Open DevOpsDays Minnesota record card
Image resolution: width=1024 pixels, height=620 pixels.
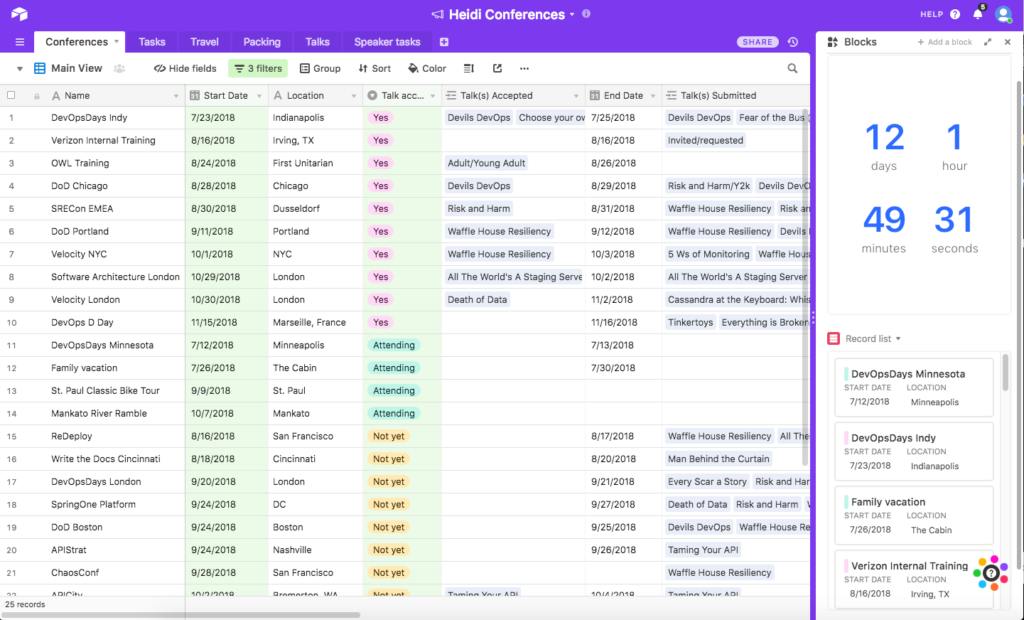coord(914,386)
